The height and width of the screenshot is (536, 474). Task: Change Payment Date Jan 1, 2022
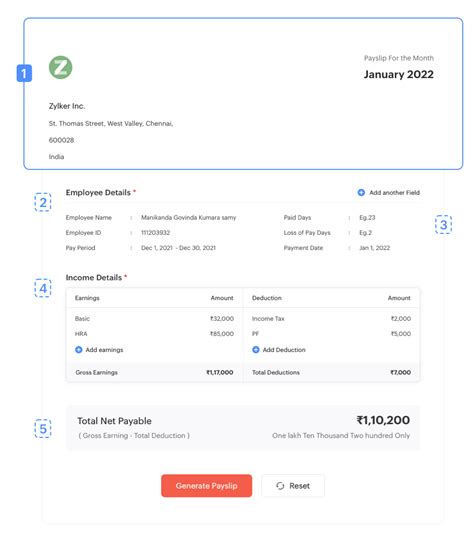point(374,248)
